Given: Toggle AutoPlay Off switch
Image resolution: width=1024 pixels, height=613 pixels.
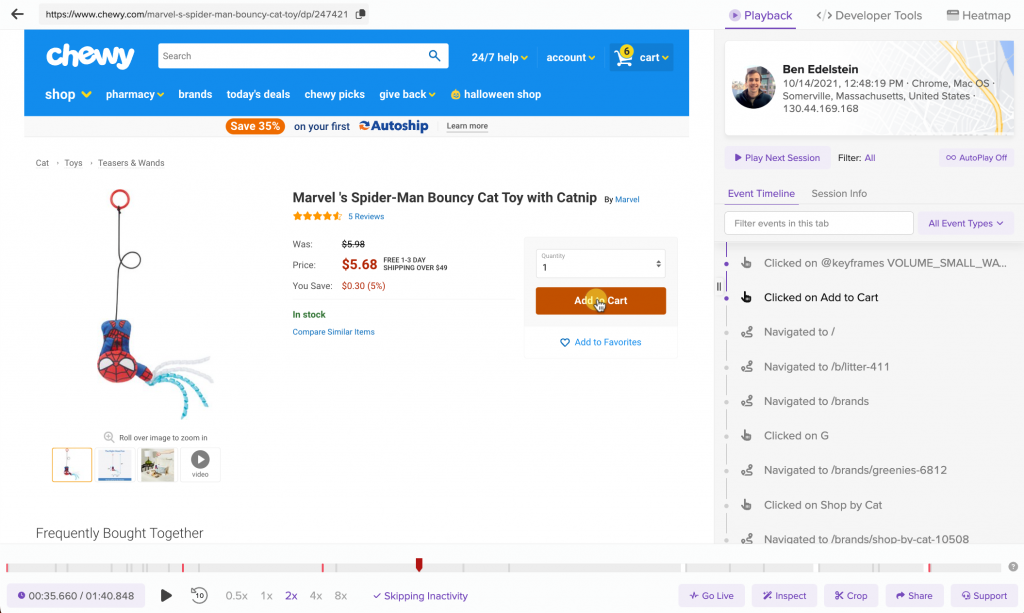Looking at the screenshot, I should (x=977, y=158).
